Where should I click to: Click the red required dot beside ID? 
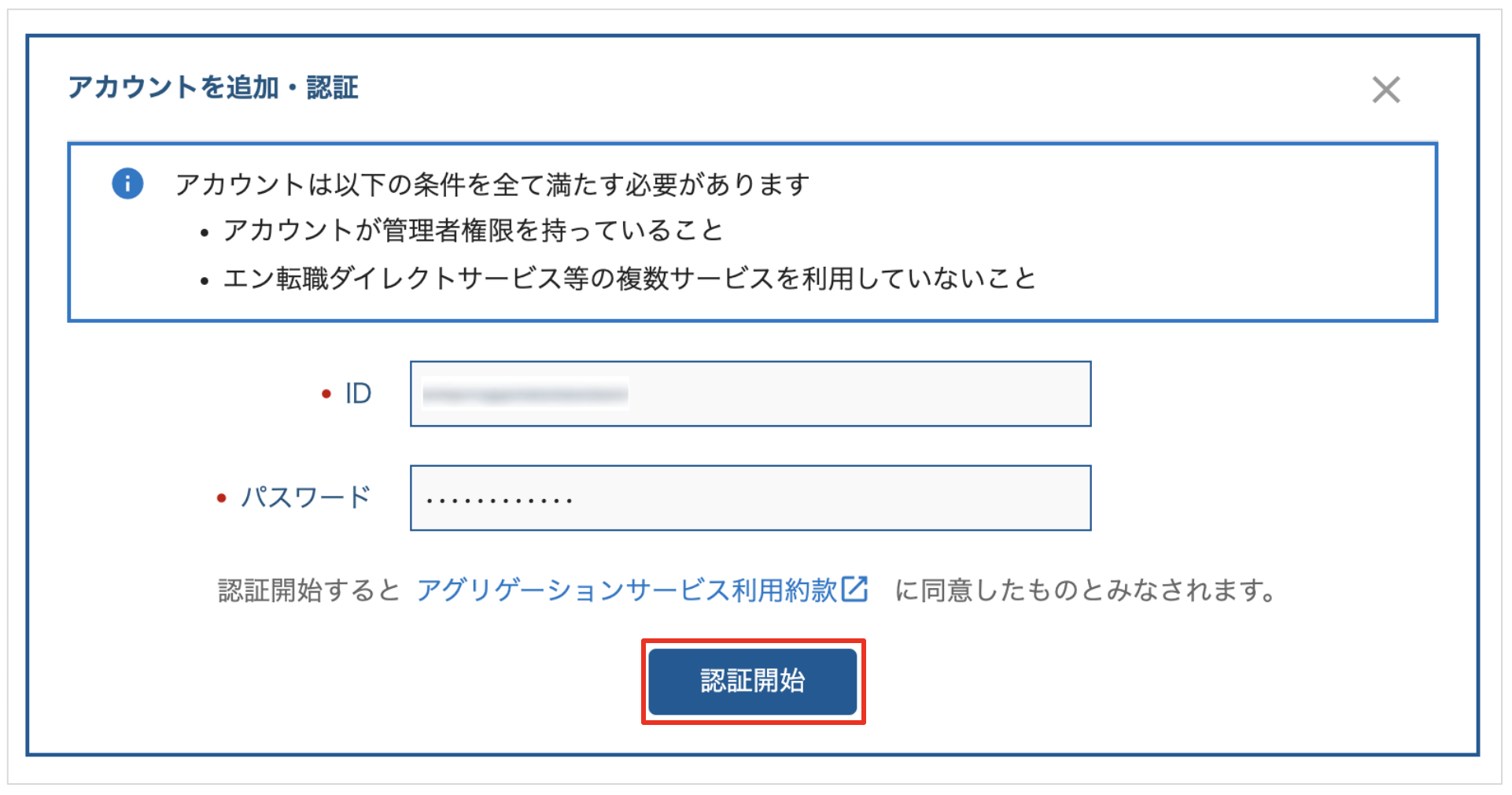click(326, 394)
